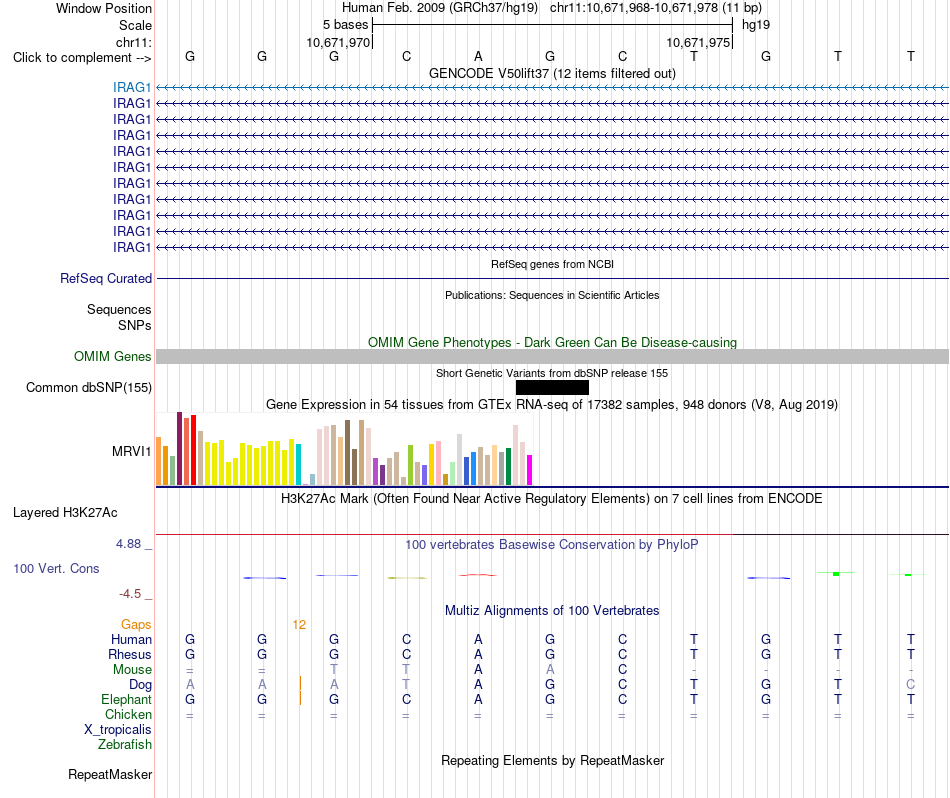
Task: Click the Scale track label
Action: tap(135, 25)
